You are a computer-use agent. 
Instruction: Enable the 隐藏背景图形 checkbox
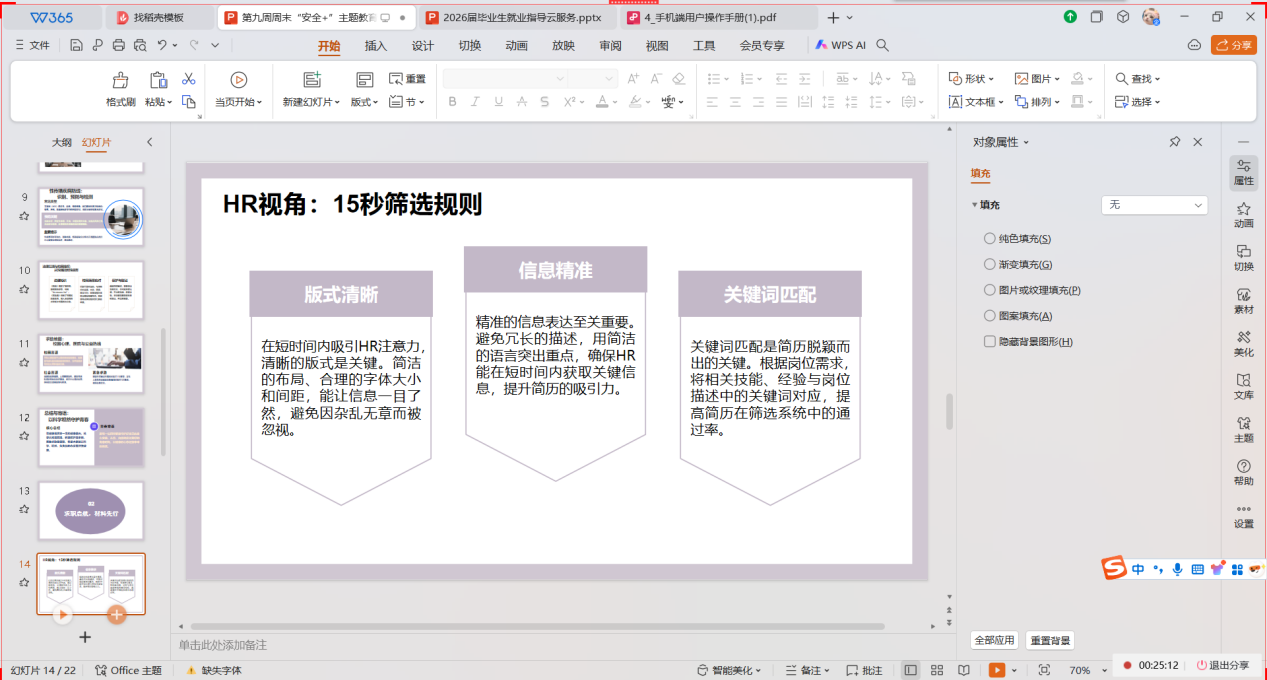click(x=990, y=342)
